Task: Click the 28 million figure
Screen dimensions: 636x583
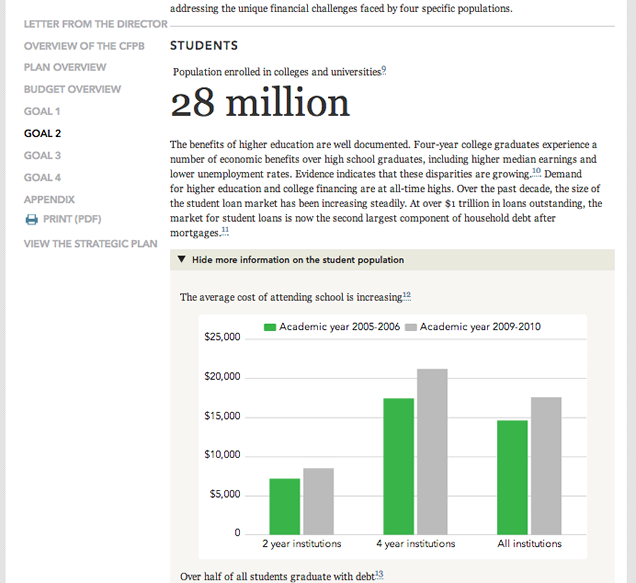Action: pos(260,102)
